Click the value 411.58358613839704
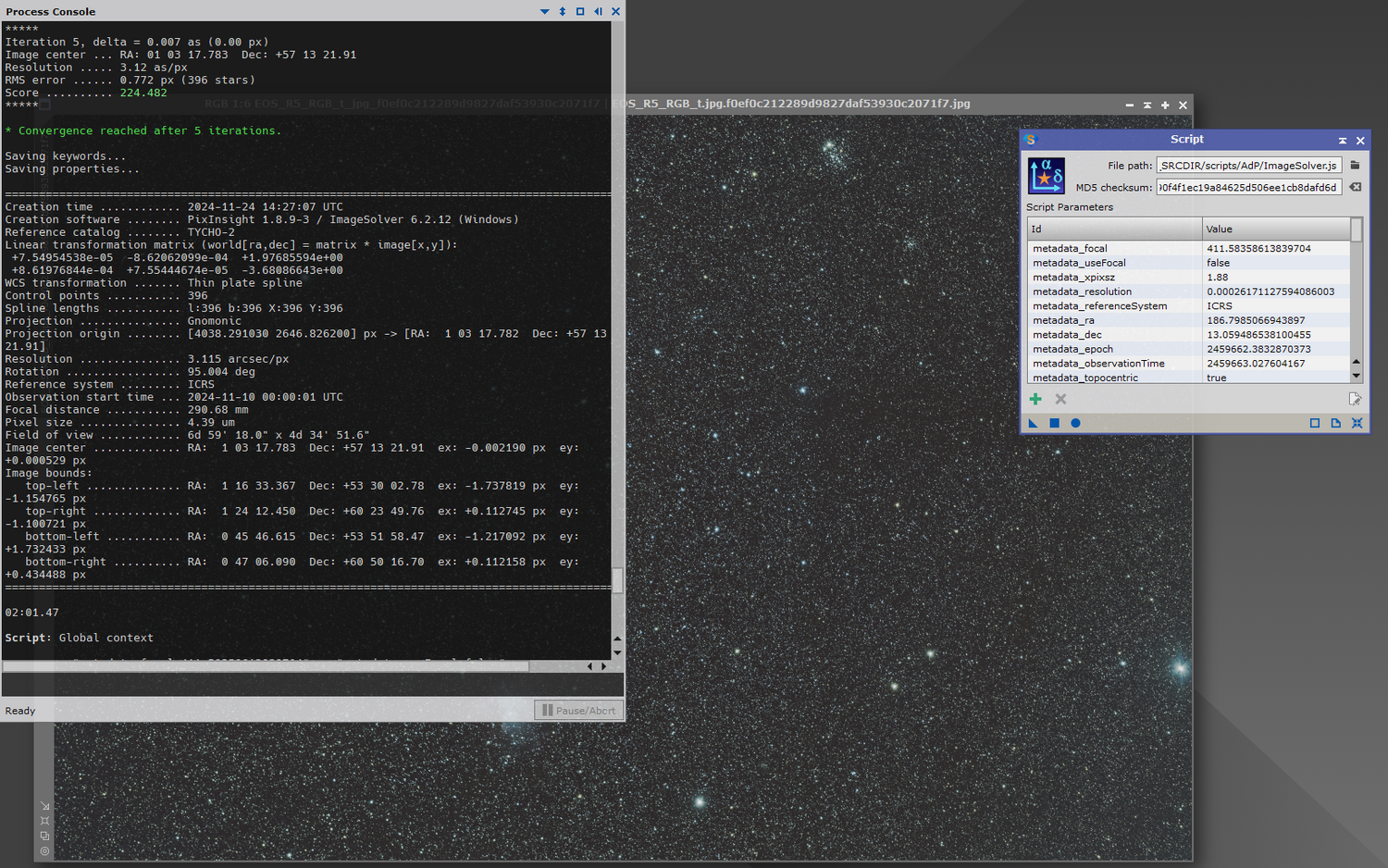Screen dimensions: 1388x868 click(1258, 248)
